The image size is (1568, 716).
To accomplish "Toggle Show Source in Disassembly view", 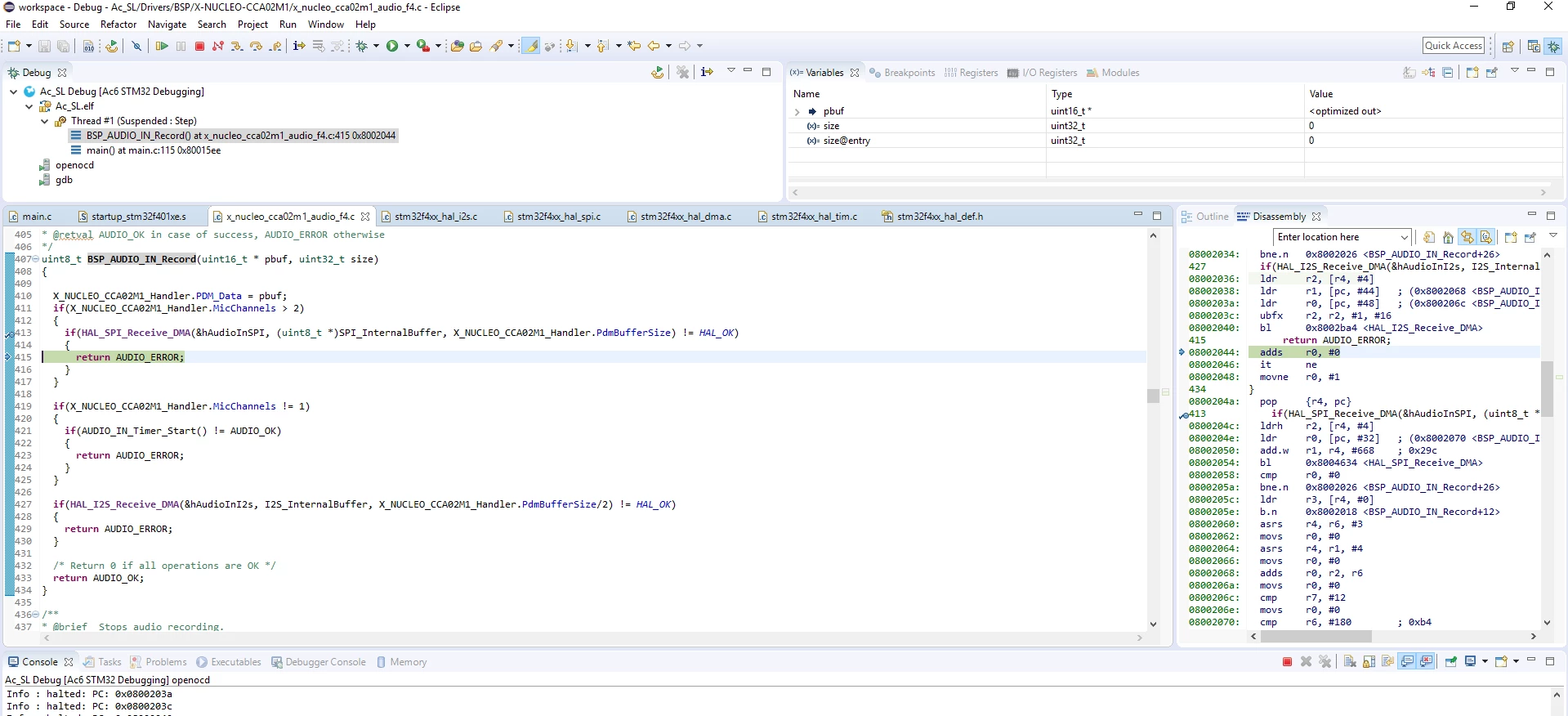I will [1486, 237].
